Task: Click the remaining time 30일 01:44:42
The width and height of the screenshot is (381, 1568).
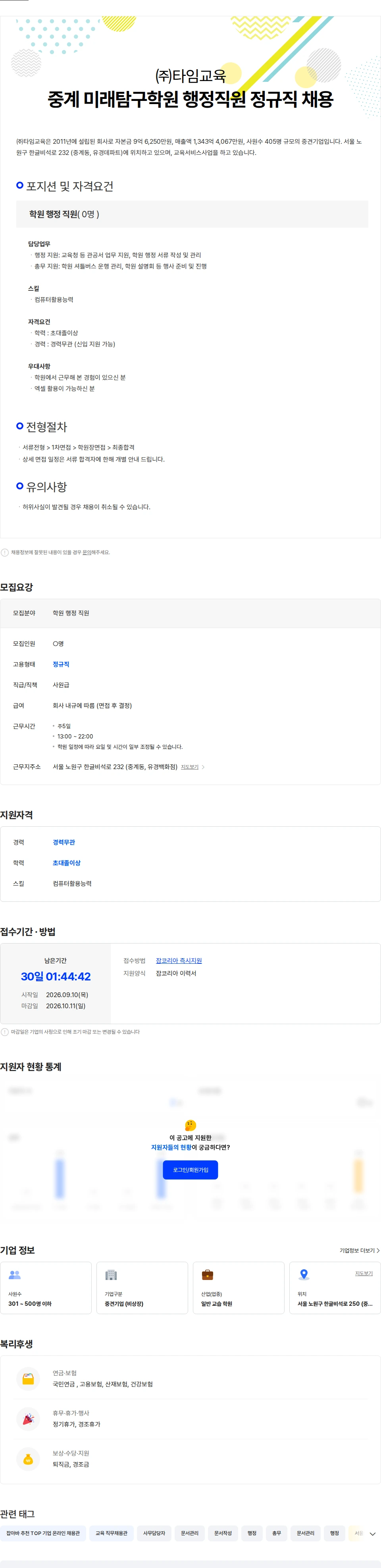Action: pos(55,976)
